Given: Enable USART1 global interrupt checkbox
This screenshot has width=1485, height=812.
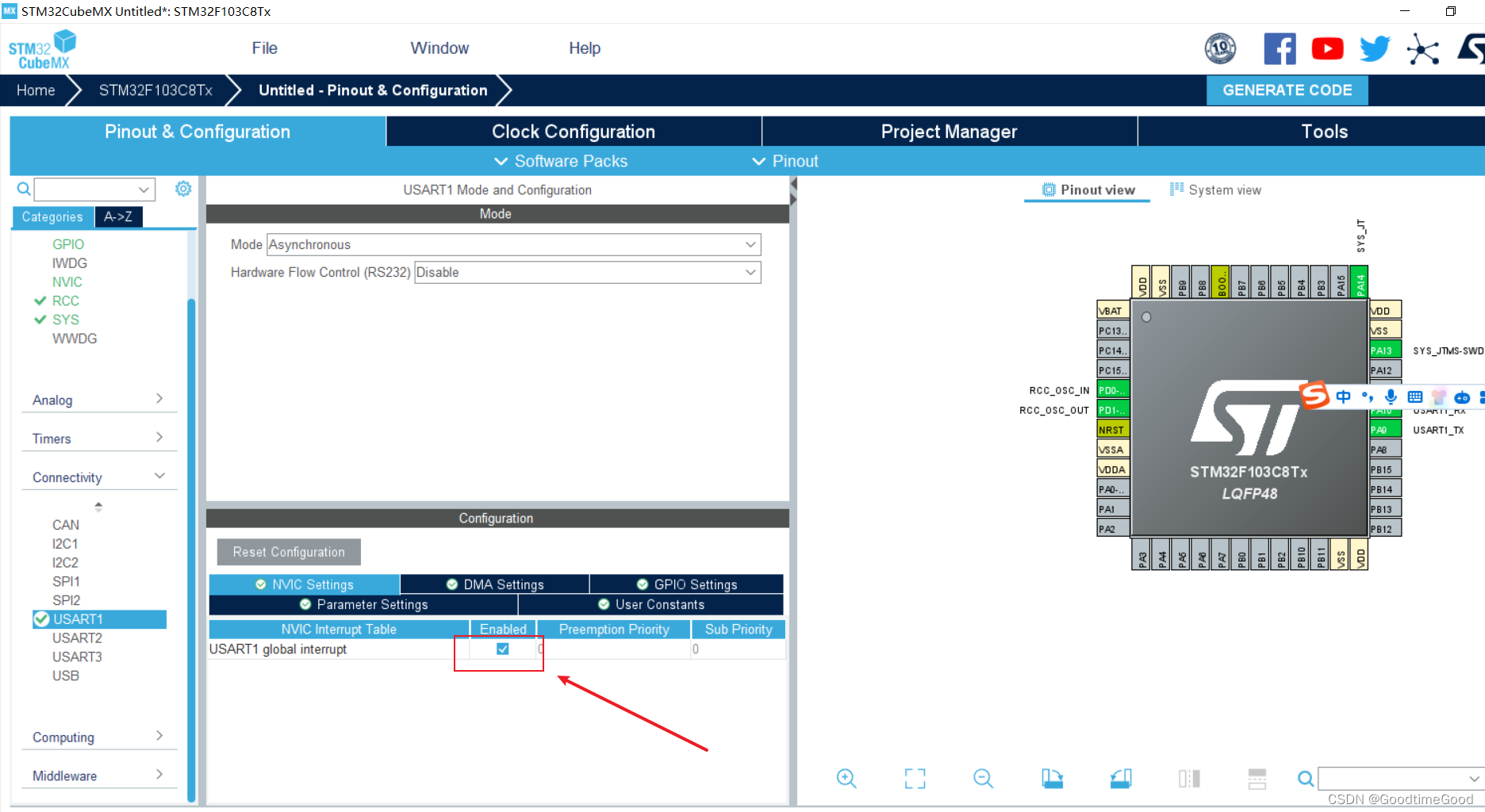Looking at the screenshot, I should point(503,649).
